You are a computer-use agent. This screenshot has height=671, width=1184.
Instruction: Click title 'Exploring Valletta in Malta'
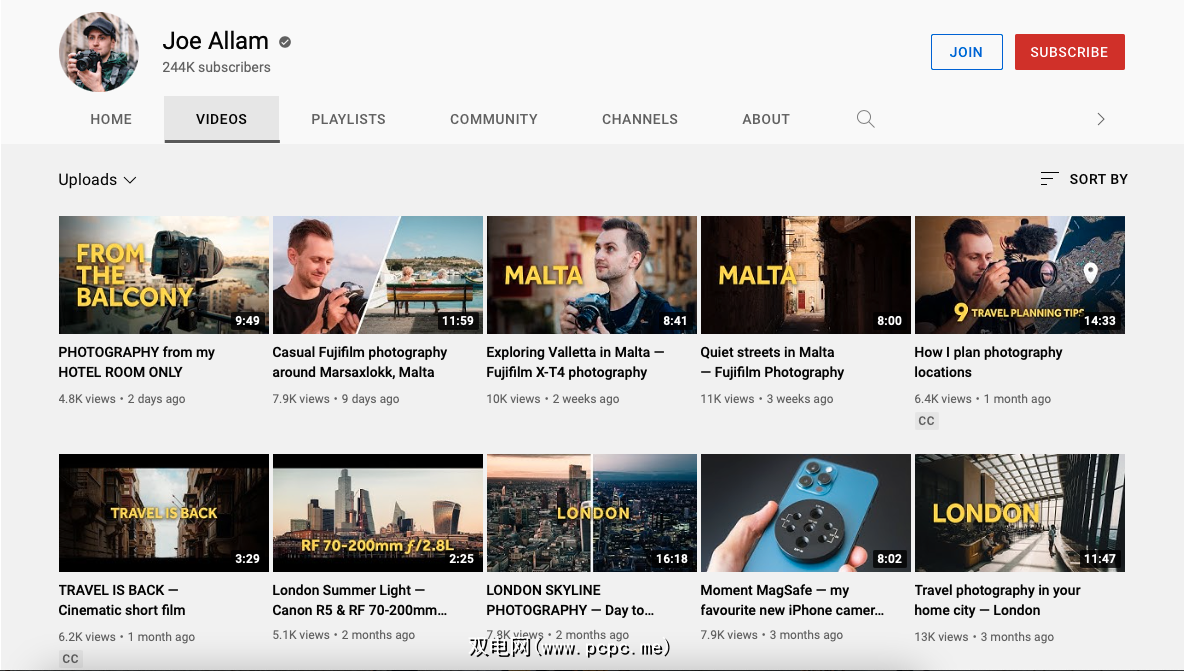coord(575,362)
